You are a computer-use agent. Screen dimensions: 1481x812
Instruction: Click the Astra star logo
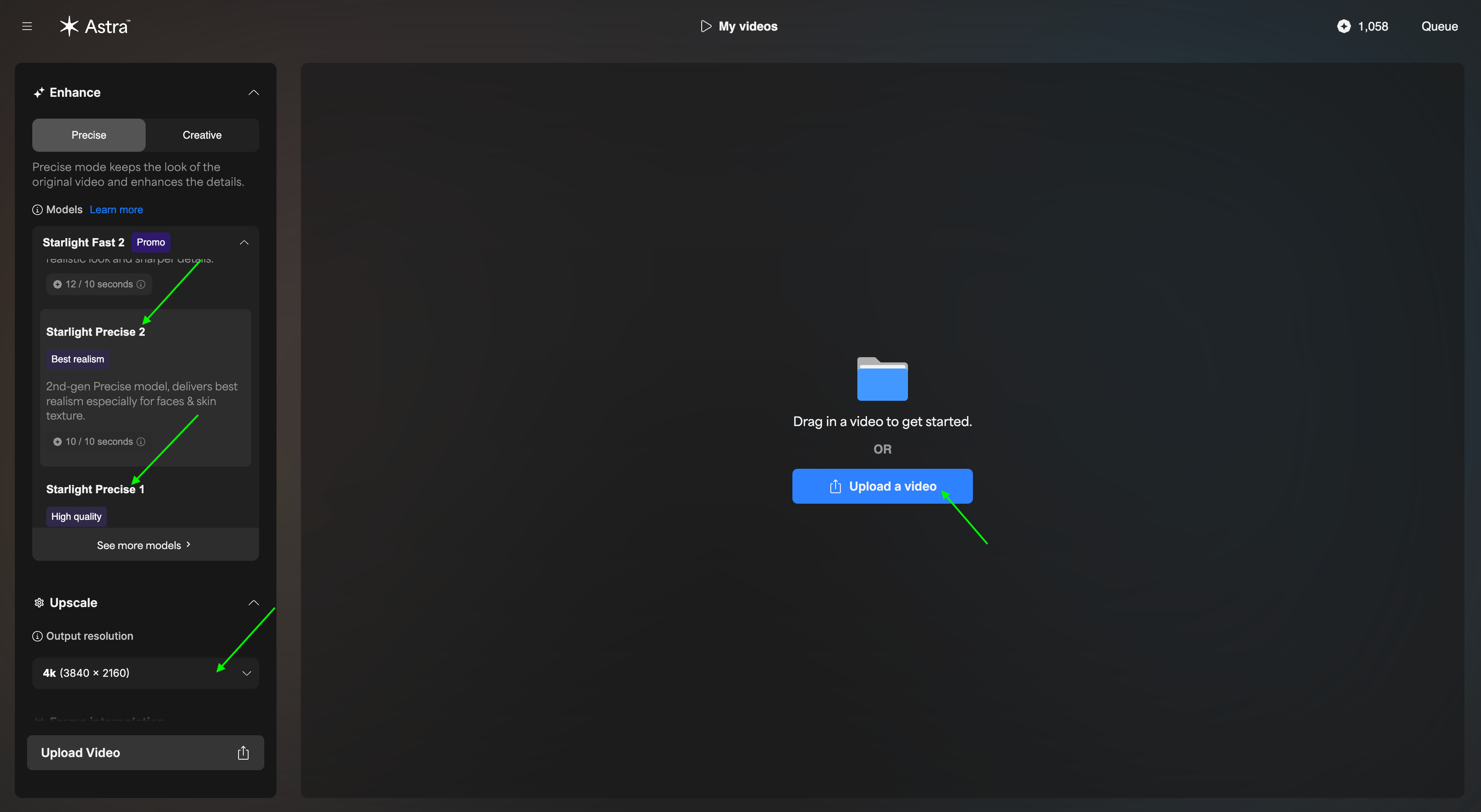click(x=69, y=26)
